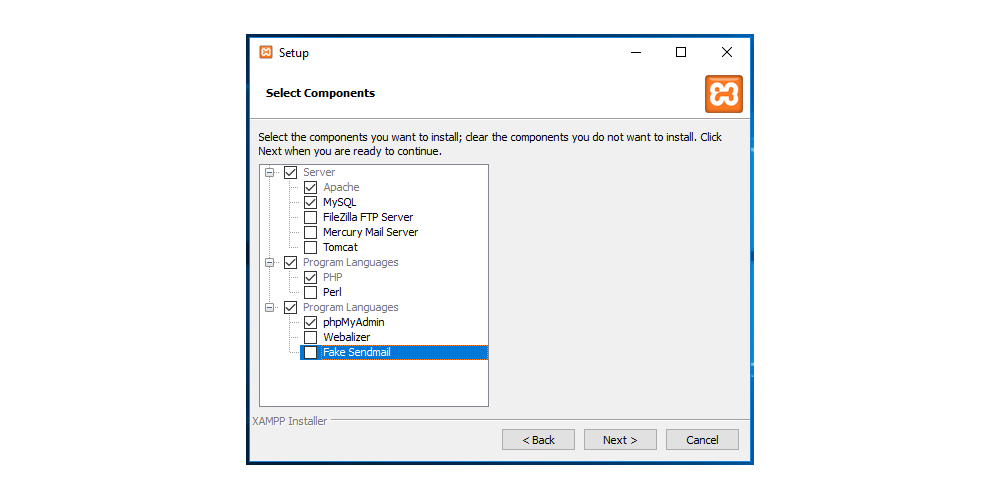
Task: Click the XAMPP logo in the header
Action: coord(724,94)
